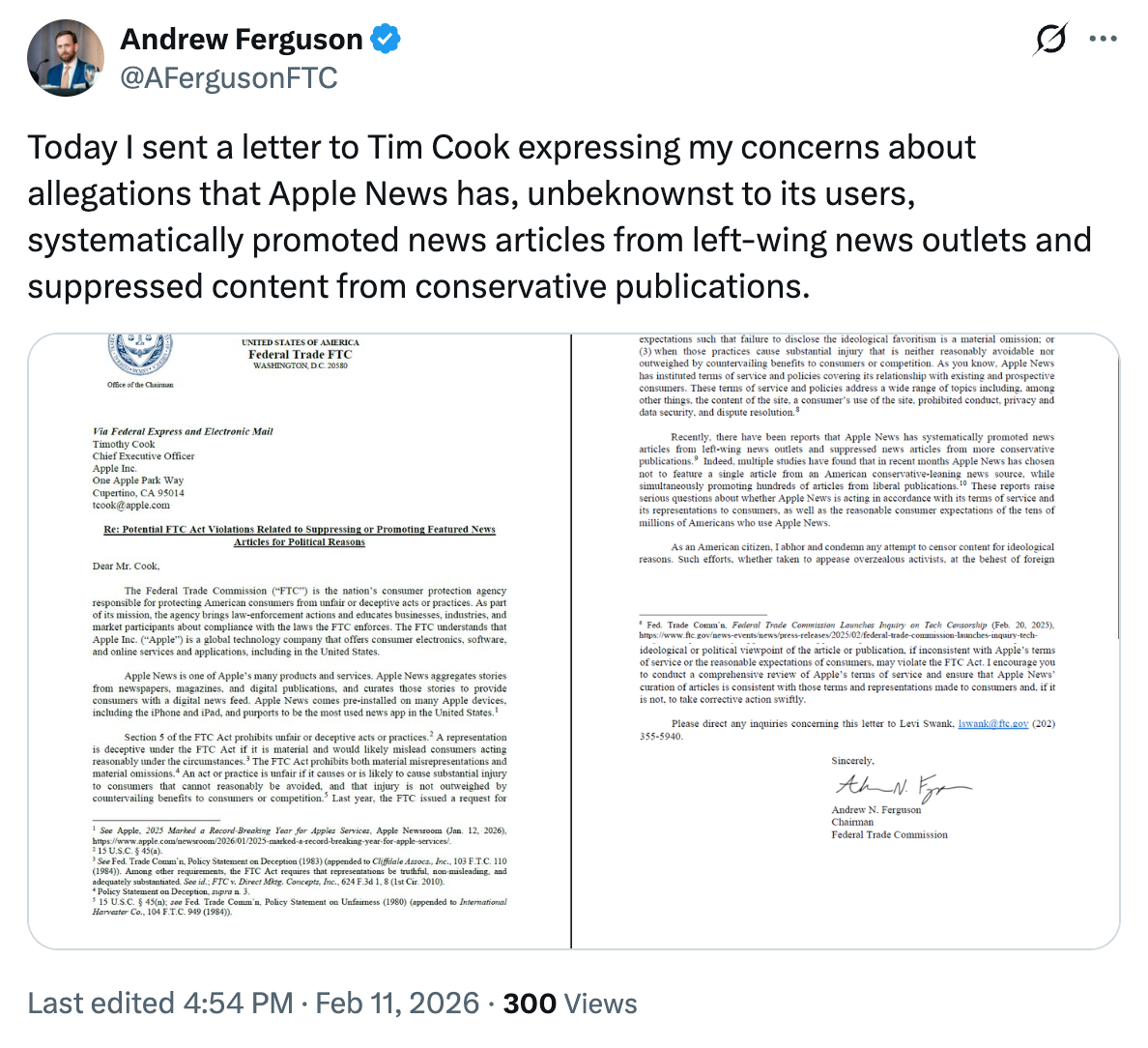The width and height of the screenshot is (1148, 1048).
Task: Click the "300 Views" count
Action: [570, 1004]
